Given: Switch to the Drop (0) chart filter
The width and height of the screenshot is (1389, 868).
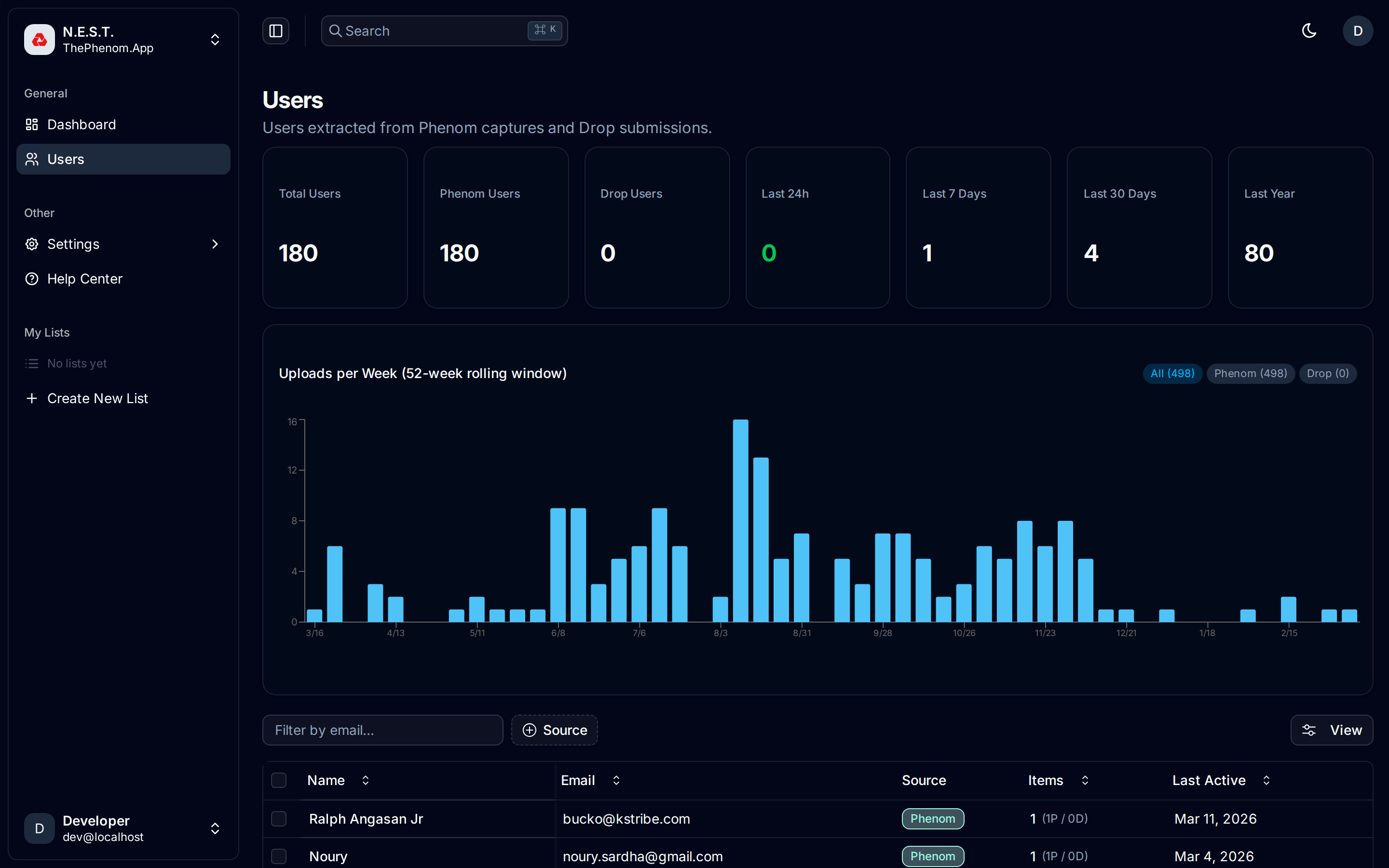Looking at the screenshot, I should pyautogui.click(x=1328, y=373).
